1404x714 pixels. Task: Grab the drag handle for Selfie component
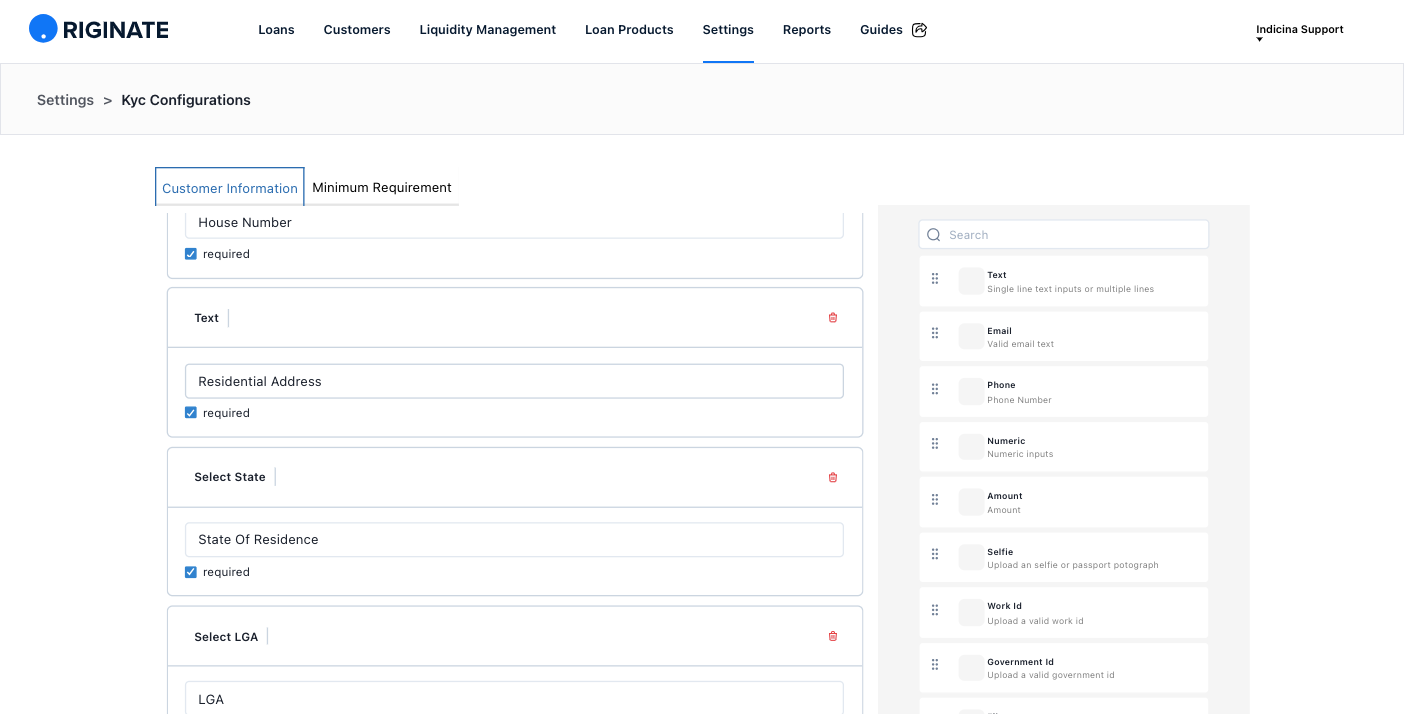(935, 555)
